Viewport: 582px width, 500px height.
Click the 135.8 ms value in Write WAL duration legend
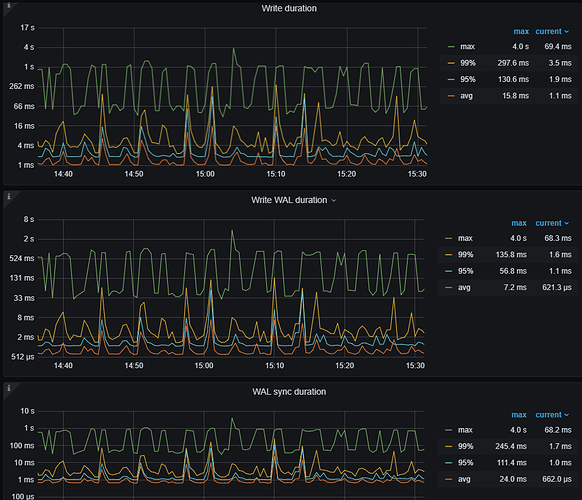511,255
